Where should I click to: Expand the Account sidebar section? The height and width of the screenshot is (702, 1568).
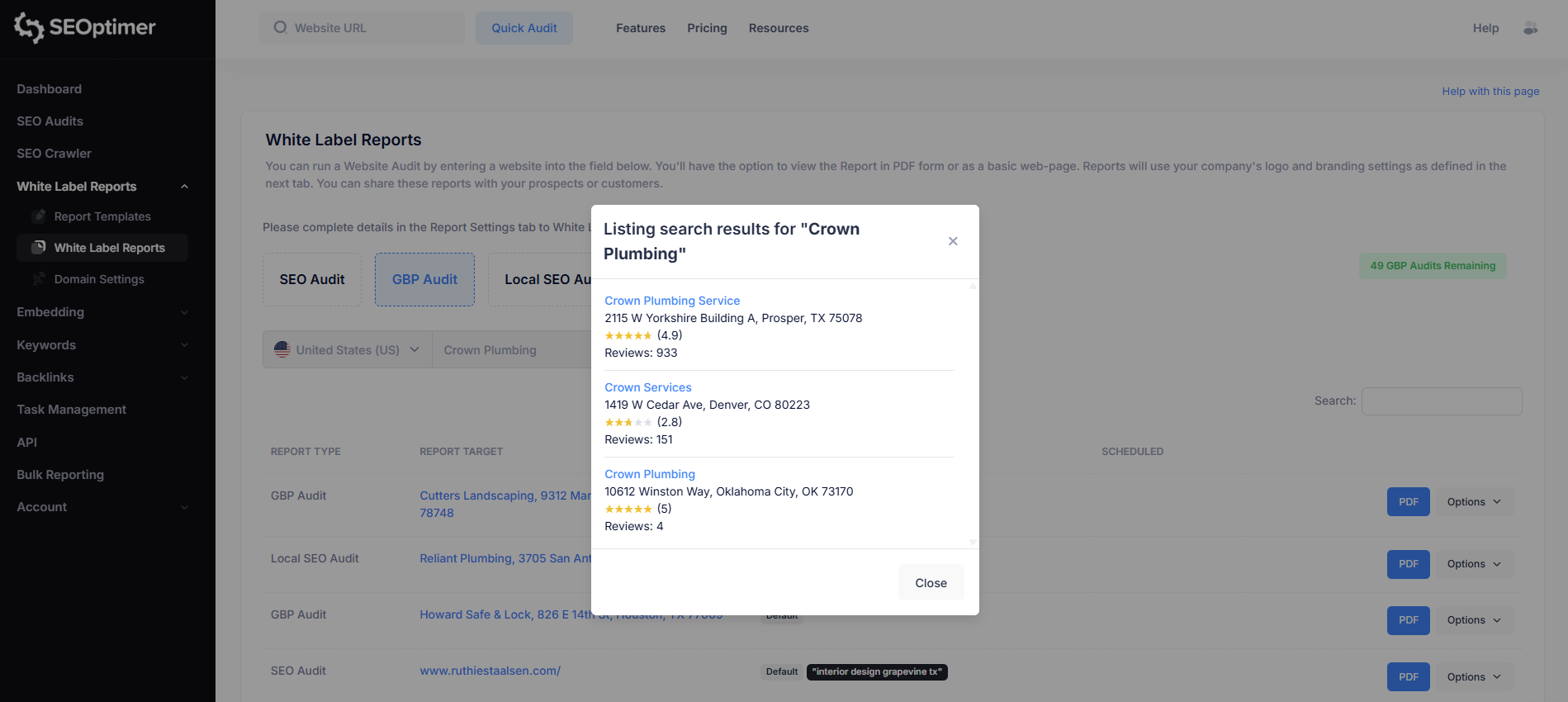pyautogui.click(x=184, y=507)
